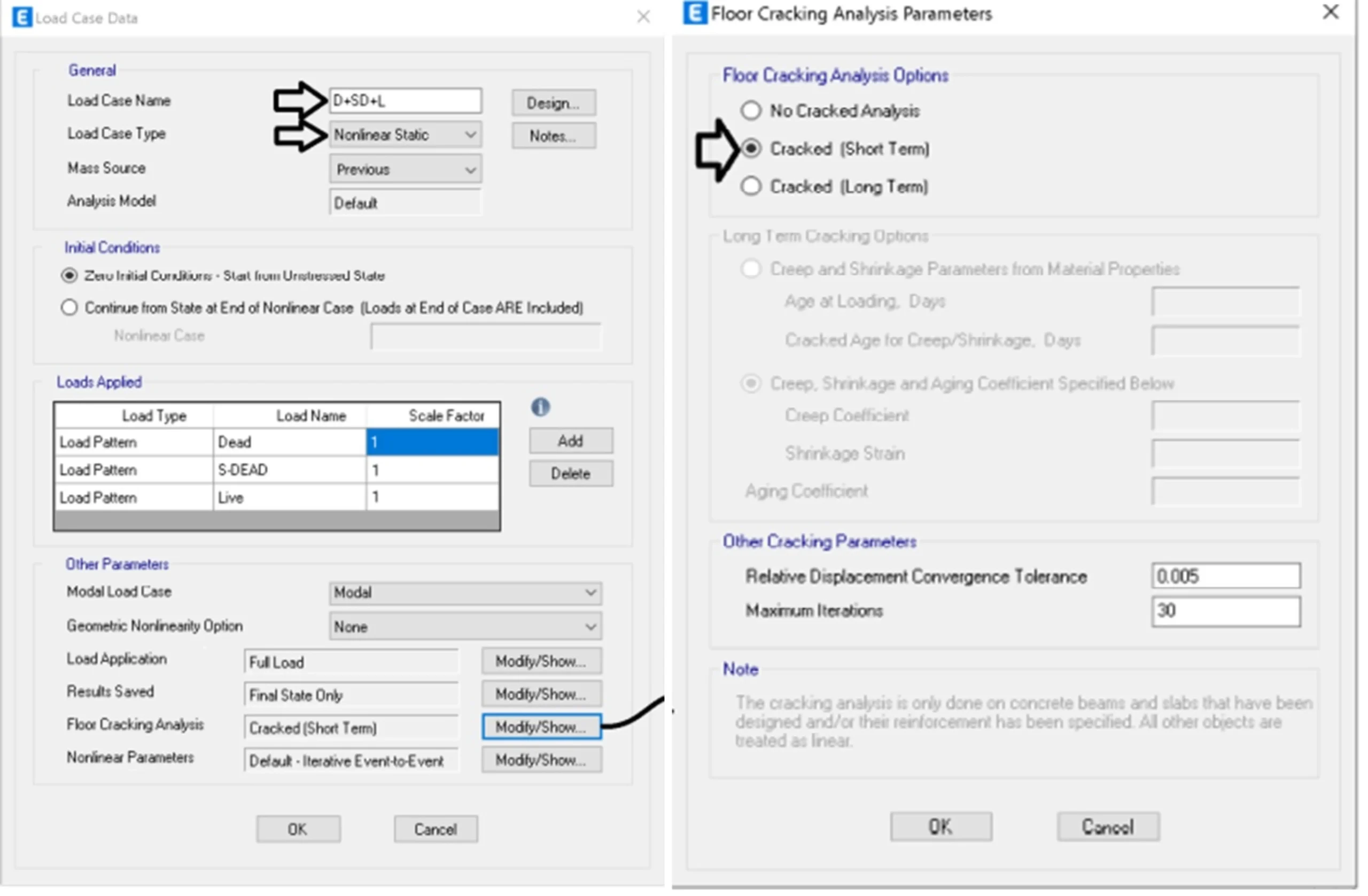Choose Cracked (Long Term) radio button
Screen dimensions: 1368x896
(x=751, y=186)
